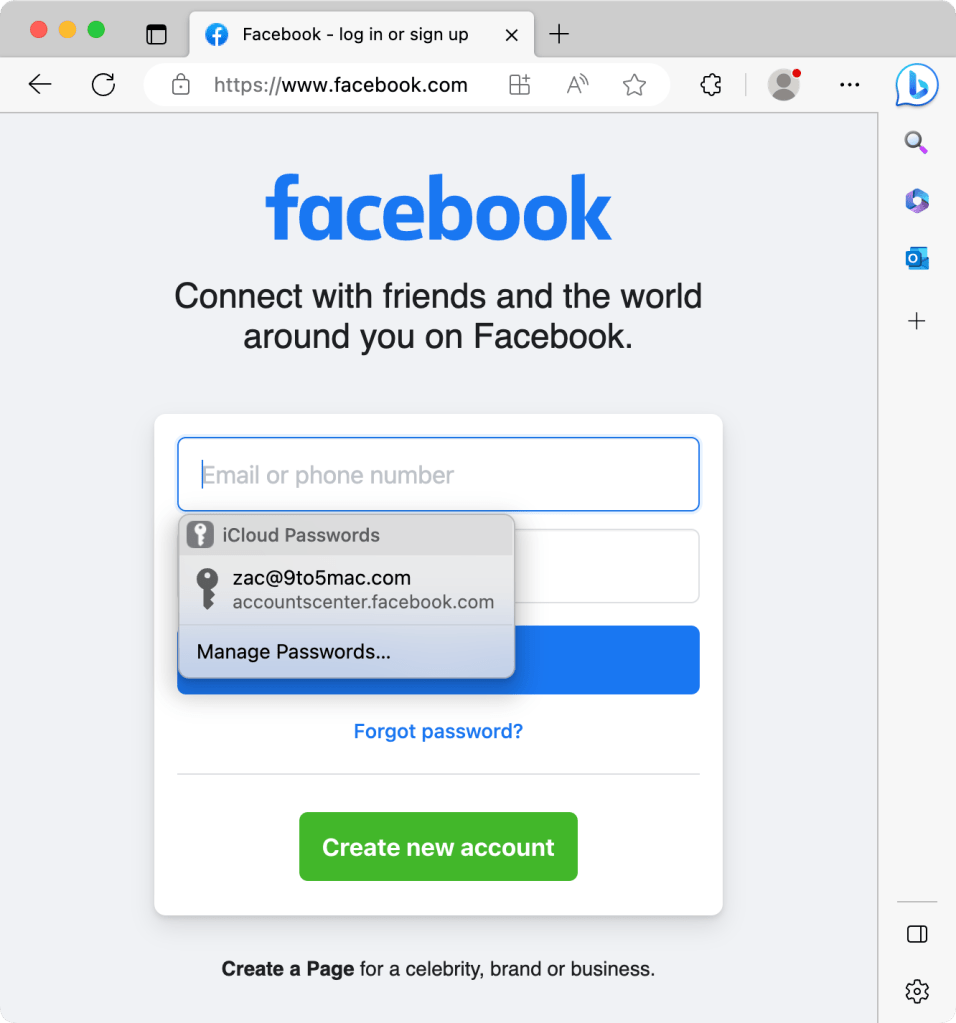
Task: Open the Apps grid icon in address bar
Action: (519, 85)
